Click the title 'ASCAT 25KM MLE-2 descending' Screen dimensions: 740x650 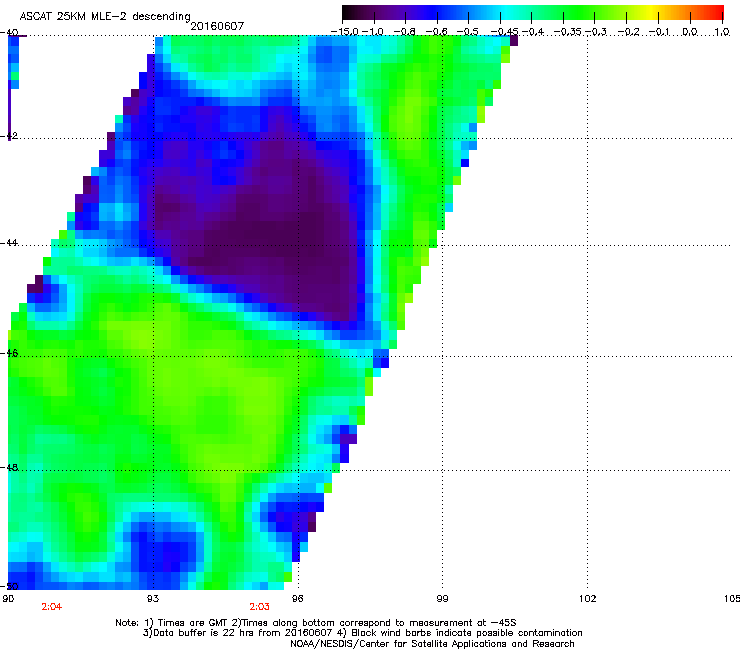(x=105, y=16)
